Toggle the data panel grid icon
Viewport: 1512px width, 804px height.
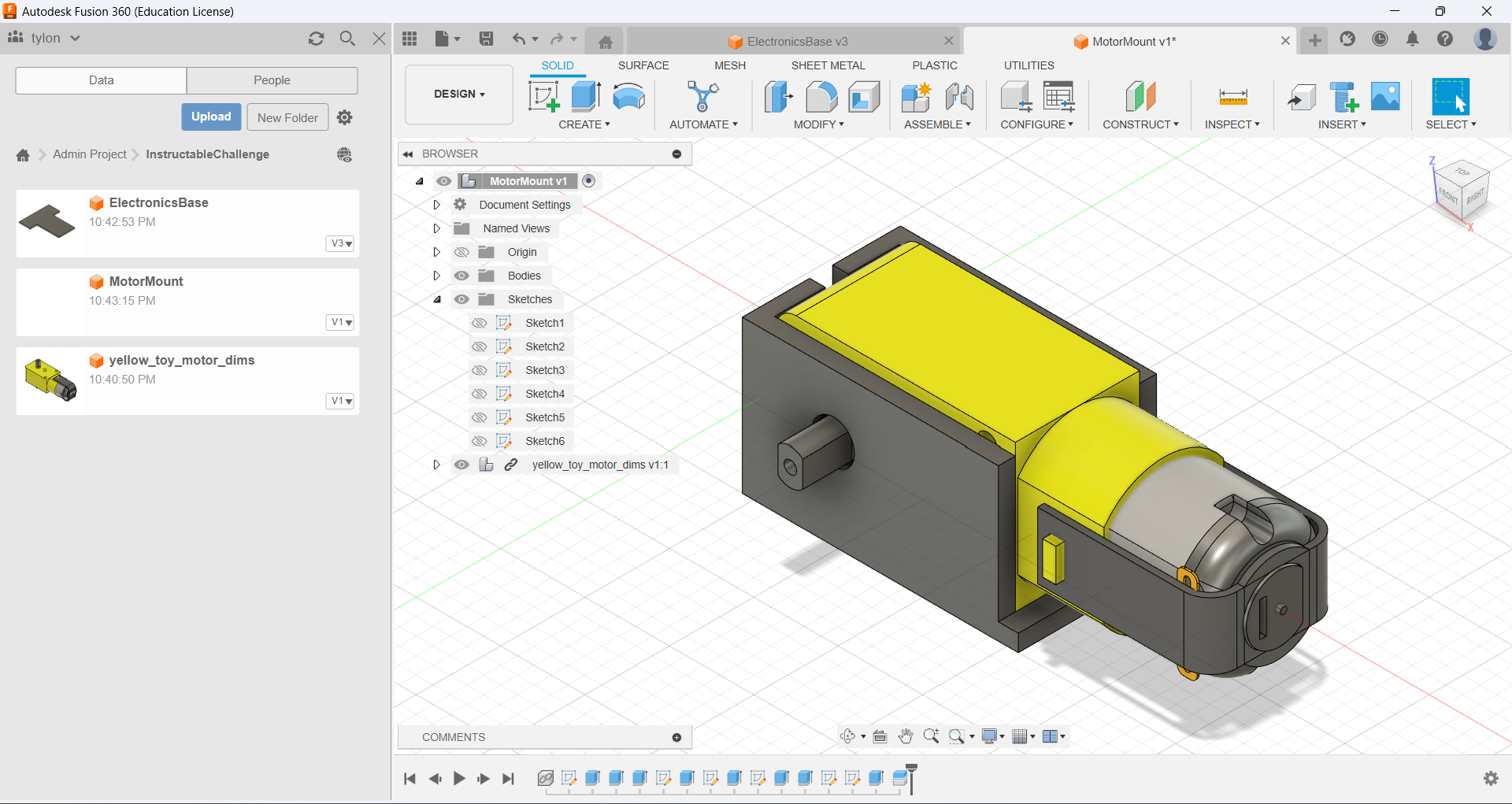click(409, 39)
